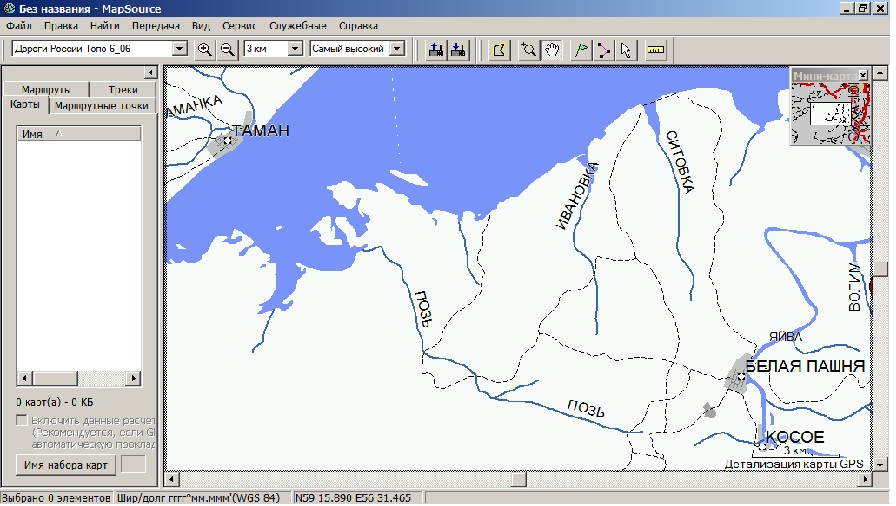This screenshot has height=506, width=896.
Task: Toggle the route calculation data checkbox
Action: (22, 421)
